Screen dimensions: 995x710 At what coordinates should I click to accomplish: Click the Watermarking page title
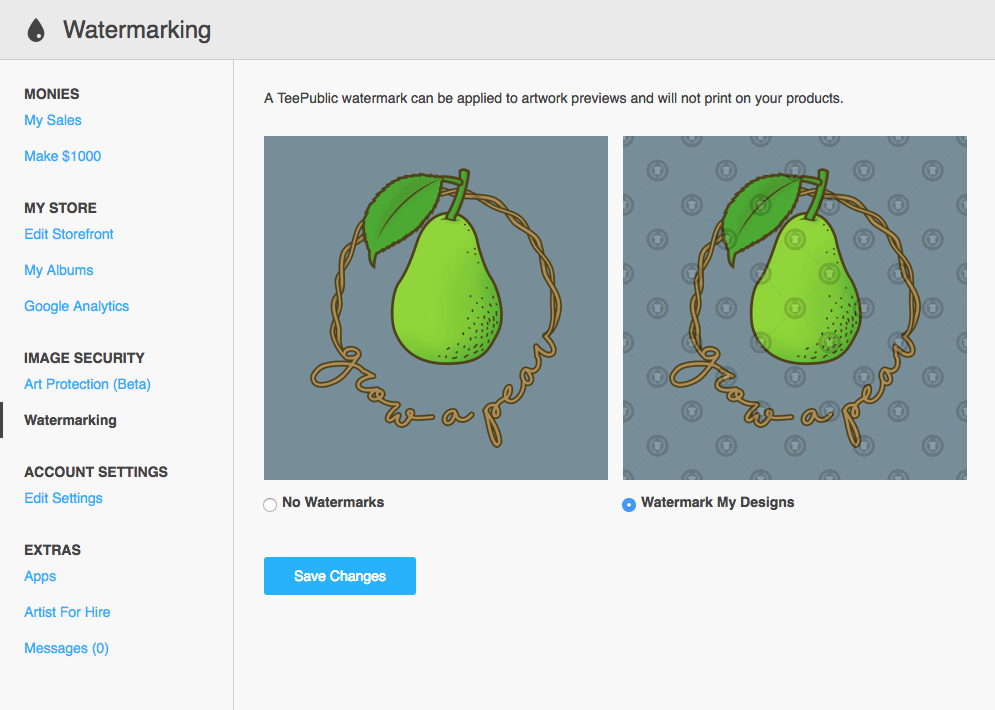(137, 30)
